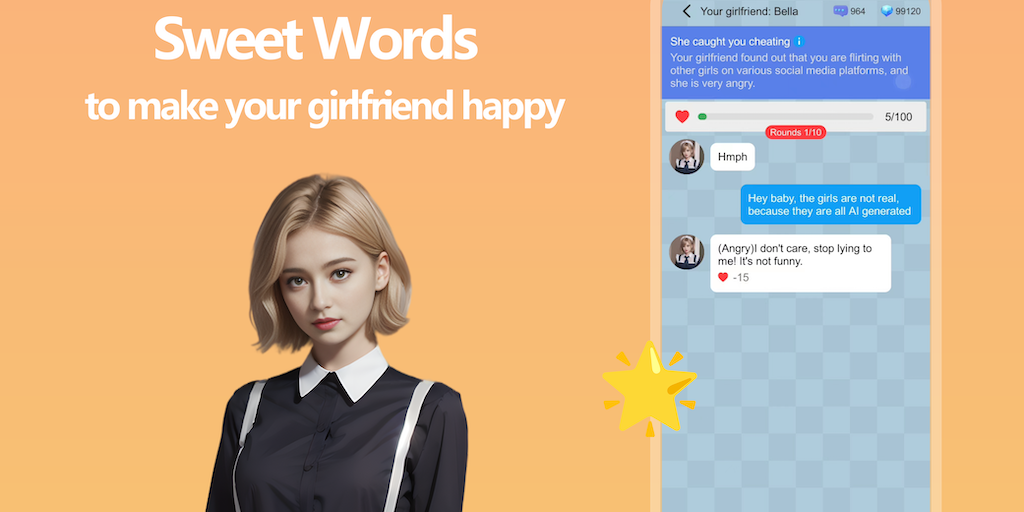Tap the red heart icon on the progress bar
The width and height of the screenshot is (1024, 512).
(x=682, y=117)
